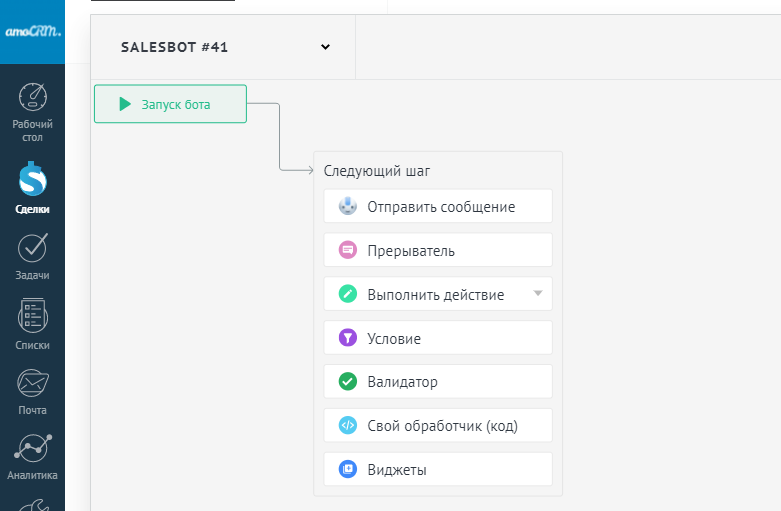Screen dimensions: 781x511
Task: Expand the SALESBOT #41 dropdown chevron
Action: (325, 47)
